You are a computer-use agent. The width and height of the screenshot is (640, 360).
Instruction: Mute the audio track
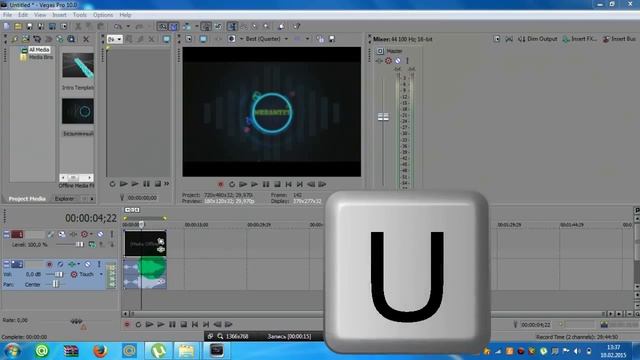click(87, 264)
